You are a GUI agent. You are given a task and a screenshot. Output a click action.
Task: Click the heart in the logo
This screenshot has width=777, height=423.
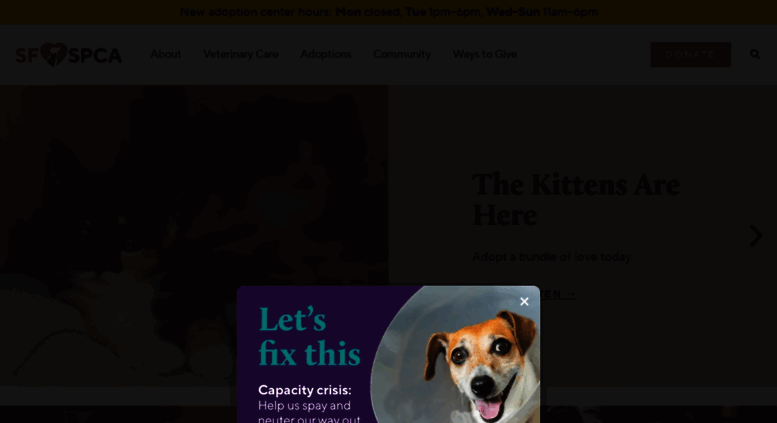(x=54, y=54)
